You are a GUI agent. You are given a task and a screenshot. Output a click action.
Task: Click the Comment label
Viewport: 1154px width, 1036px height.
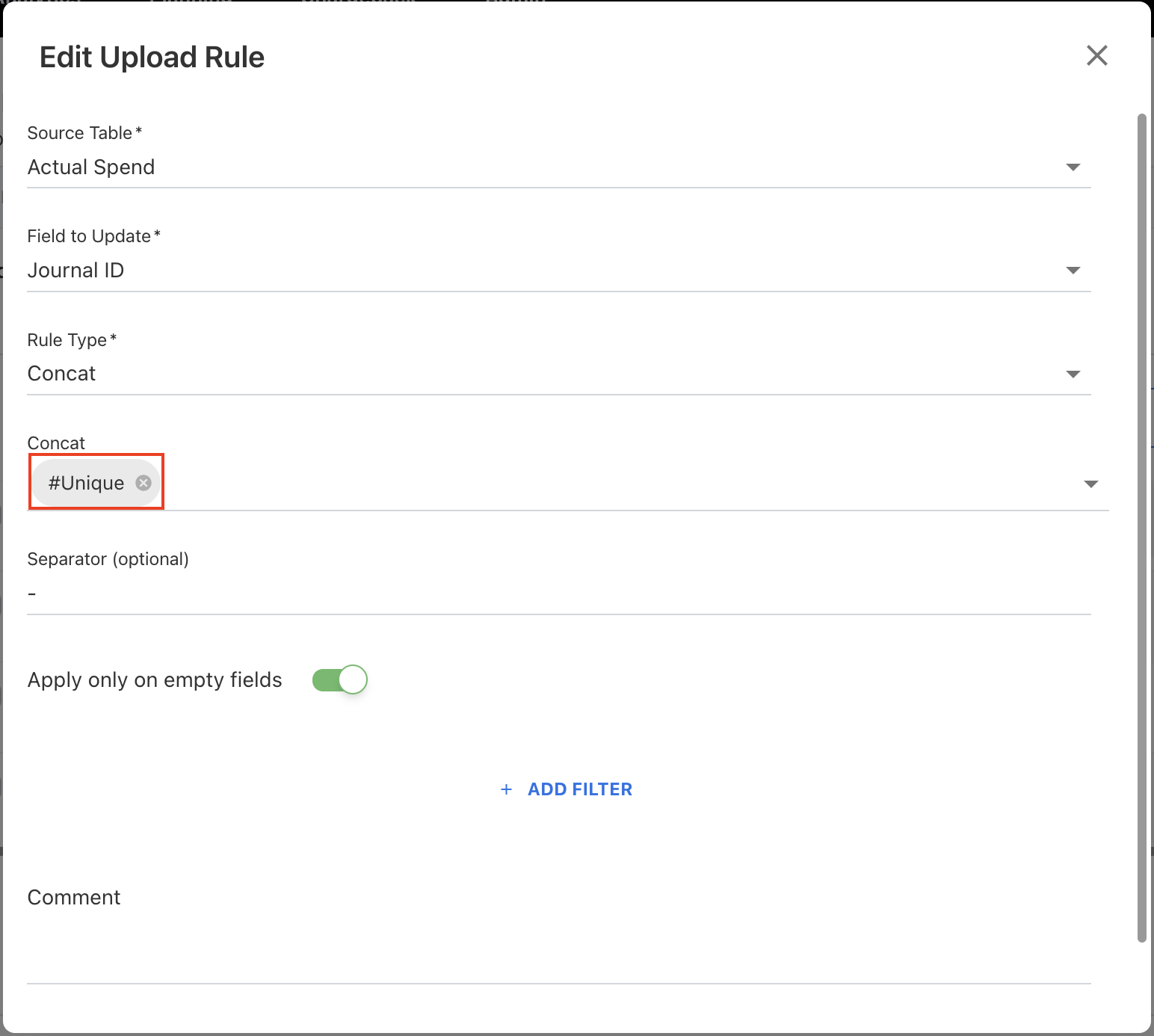pyautogui.click(x=73, y=897)
